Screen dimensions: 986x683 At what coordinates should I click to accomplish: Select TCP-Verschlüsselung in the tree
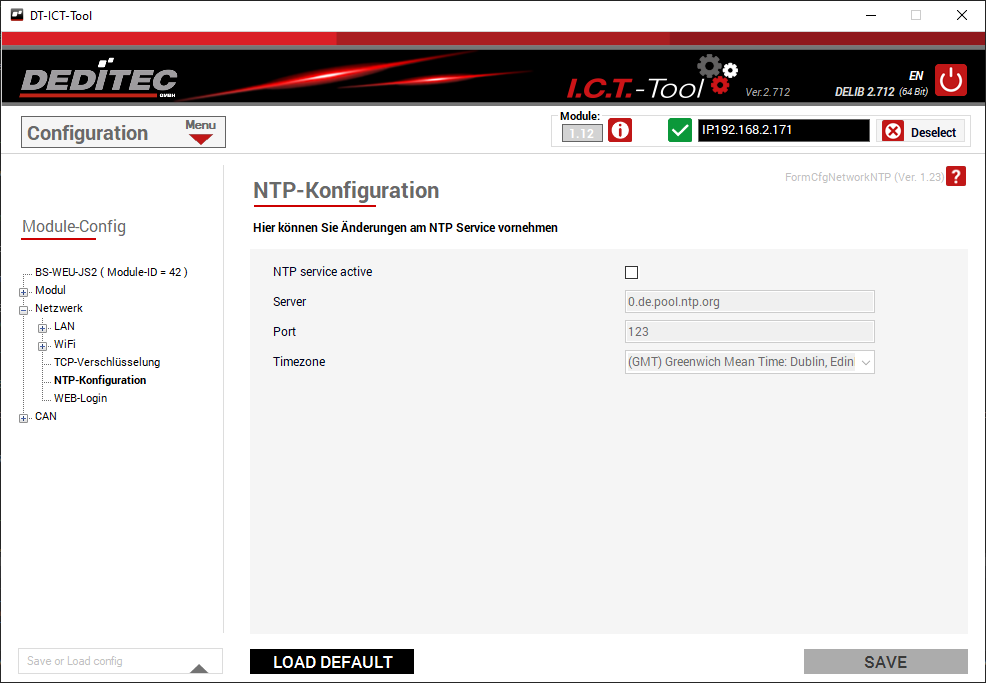click(107, 362)
